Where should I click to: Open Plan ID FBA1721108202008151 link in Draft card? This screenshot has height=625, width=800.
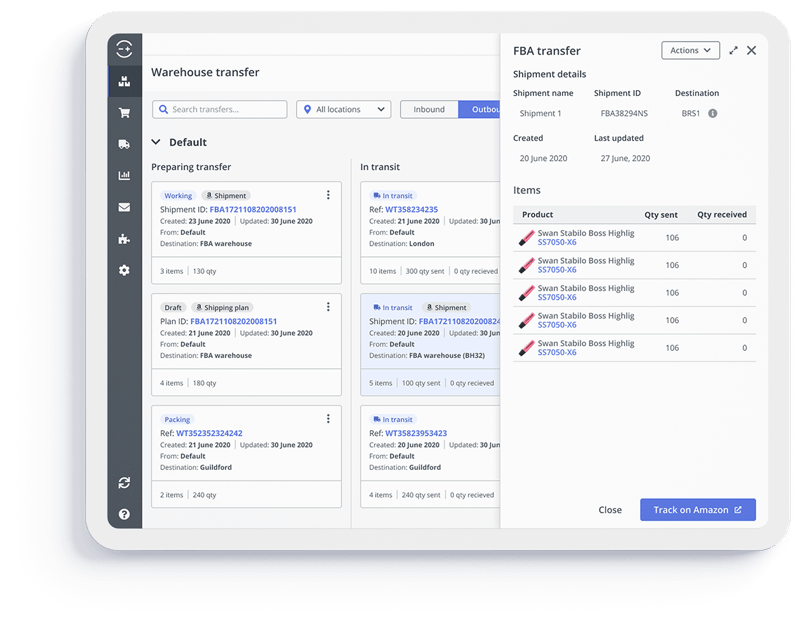[x=234, y=321]
